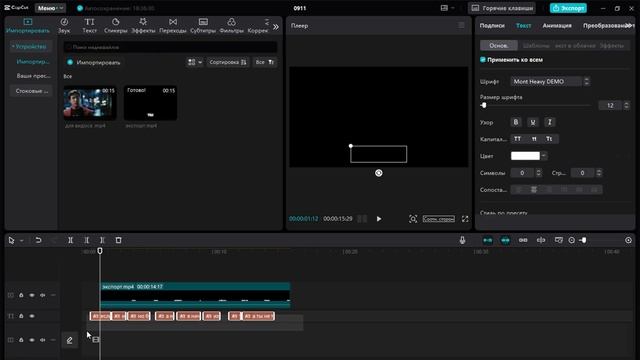Screen dimensions: 640x360
Task: Toggle underline text style
Action: point(533,122)
